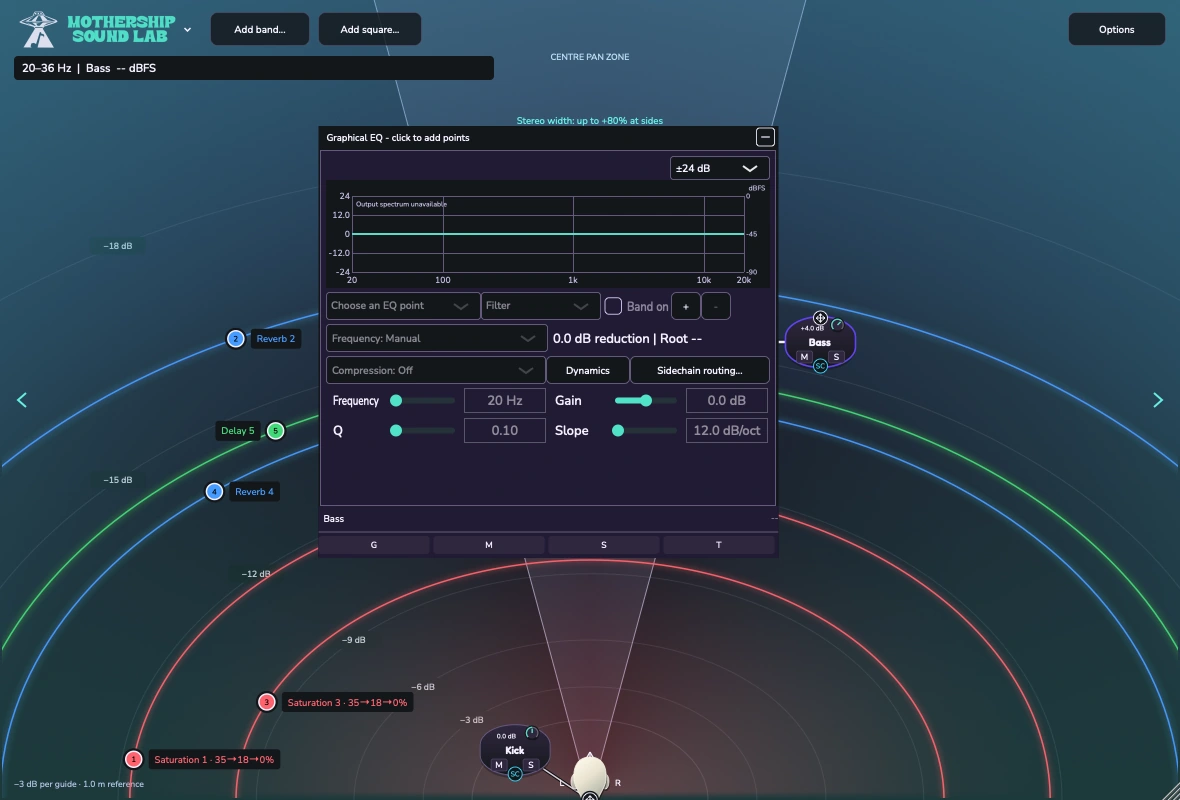Click the 20 Hz frequency field

point(504,400)
